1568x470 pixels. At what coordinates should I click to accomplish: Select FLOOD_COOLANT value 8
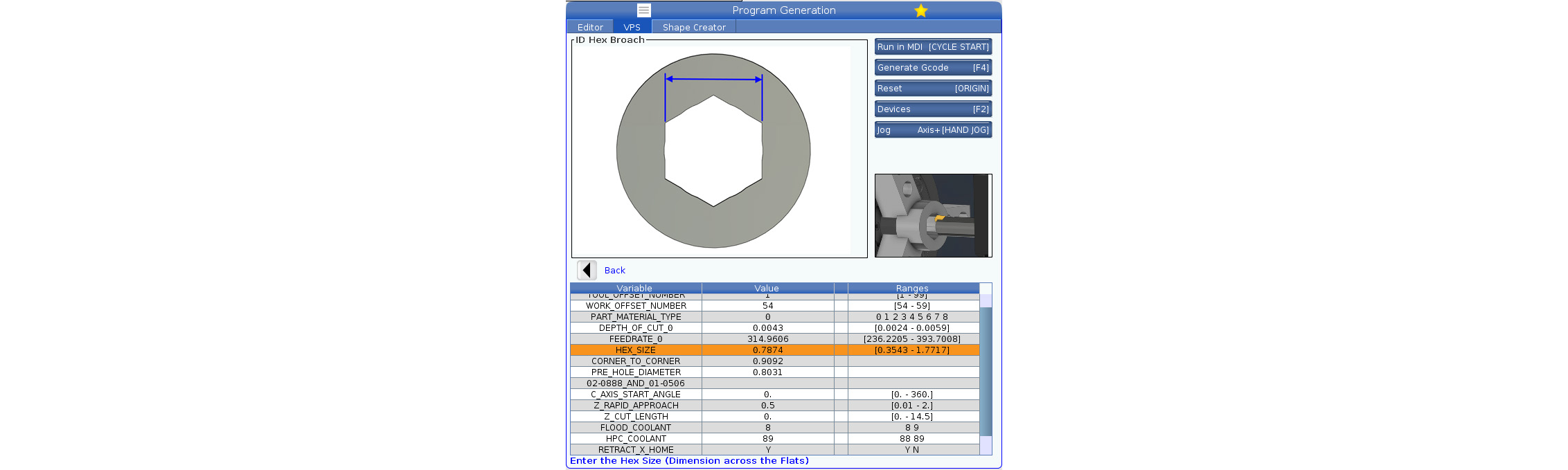coord(767,428)
